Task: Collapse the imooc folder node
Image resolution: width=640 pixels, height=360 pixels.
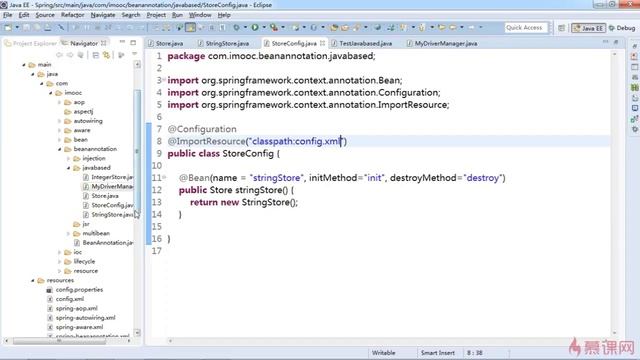Action: point(51,93)
